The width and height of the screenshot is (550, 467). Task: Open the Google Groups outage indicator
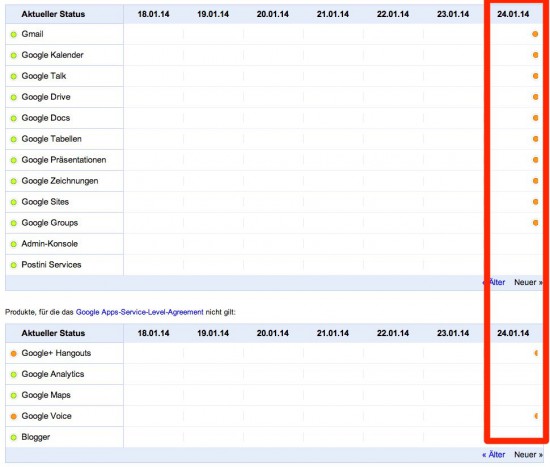(535, 223)
